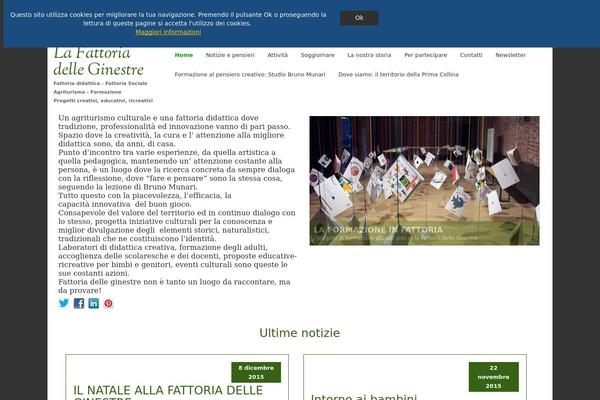Share the page on Facebook
This screenshot has width=600, height=400.
pos(79,303)
